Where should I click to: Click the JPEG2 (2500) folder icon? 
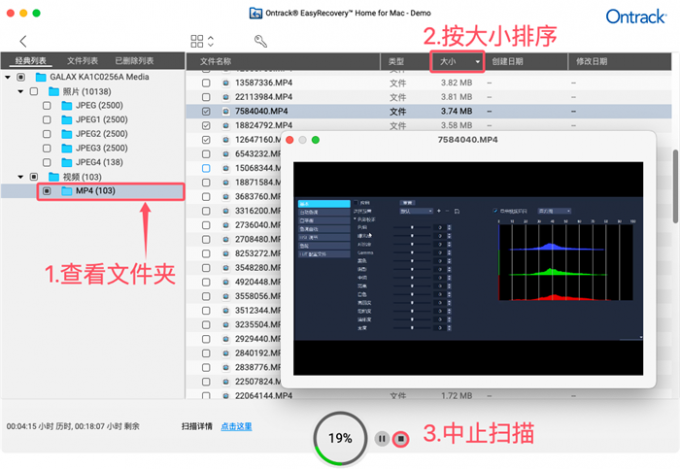click(x=67, y=134)
